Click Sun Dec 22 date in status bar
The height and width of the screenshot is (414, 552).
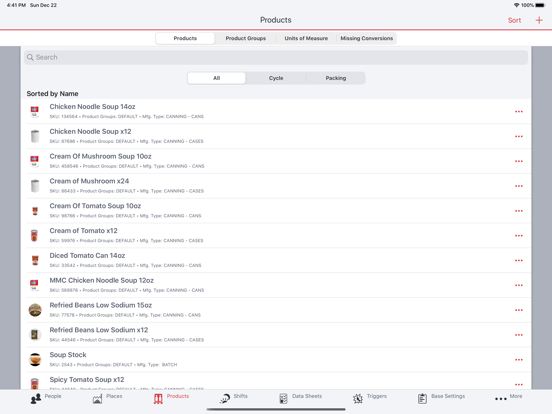pos(43,5)
